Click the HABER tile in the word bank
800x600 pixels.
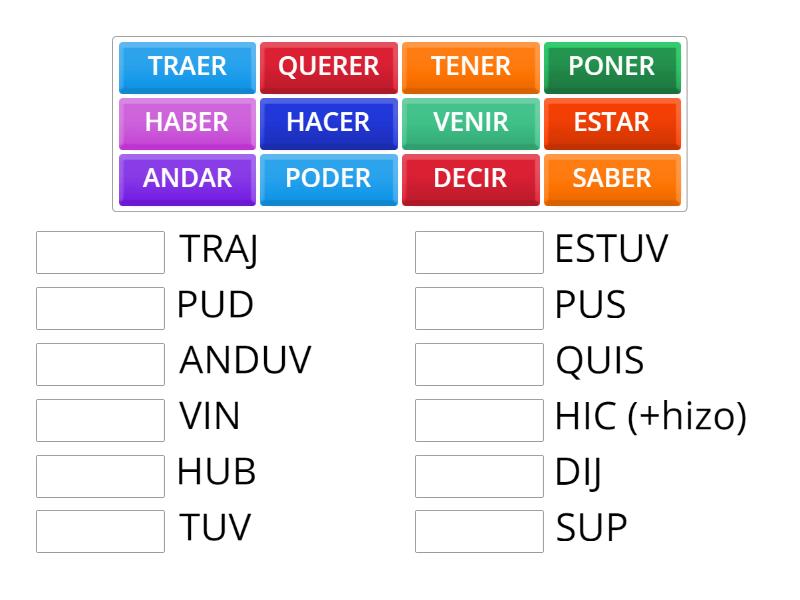[x=186, y=122]
